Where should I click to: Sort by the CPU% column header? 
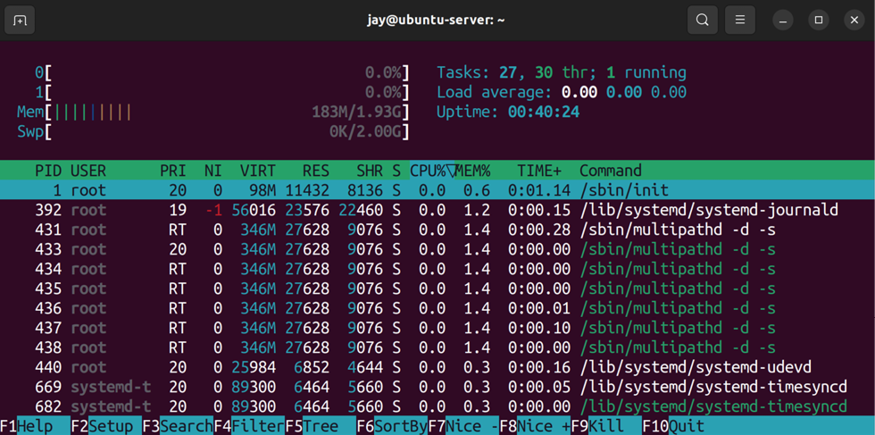coord(431,171)
